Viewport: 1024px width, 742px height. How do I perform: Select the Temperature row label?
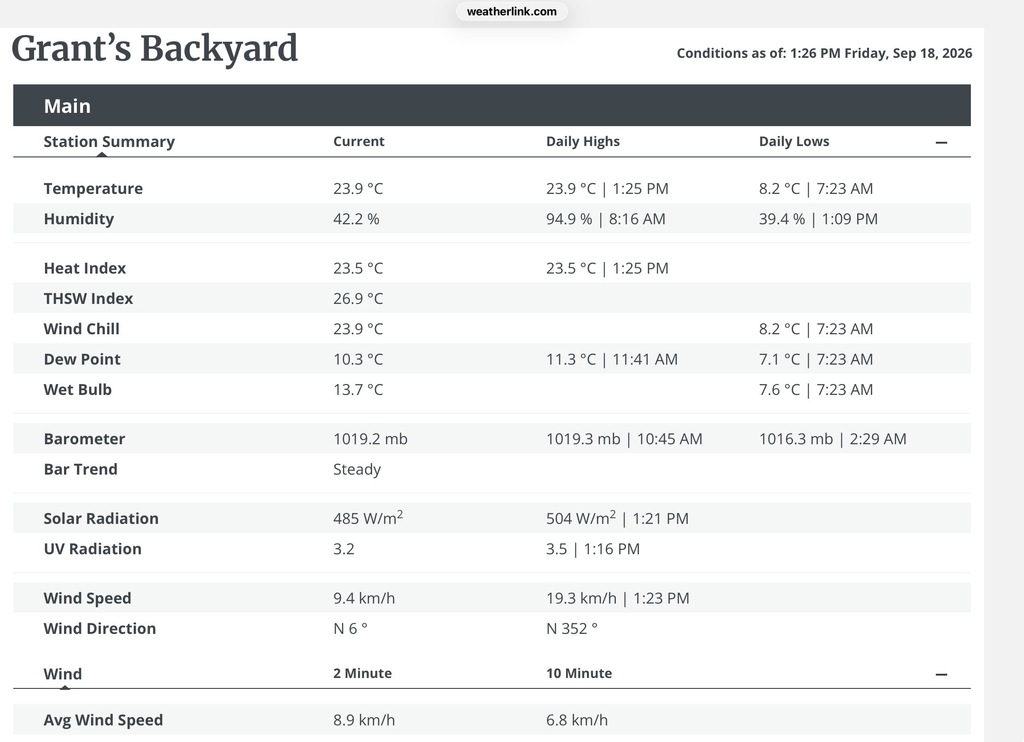click(93, 189)
